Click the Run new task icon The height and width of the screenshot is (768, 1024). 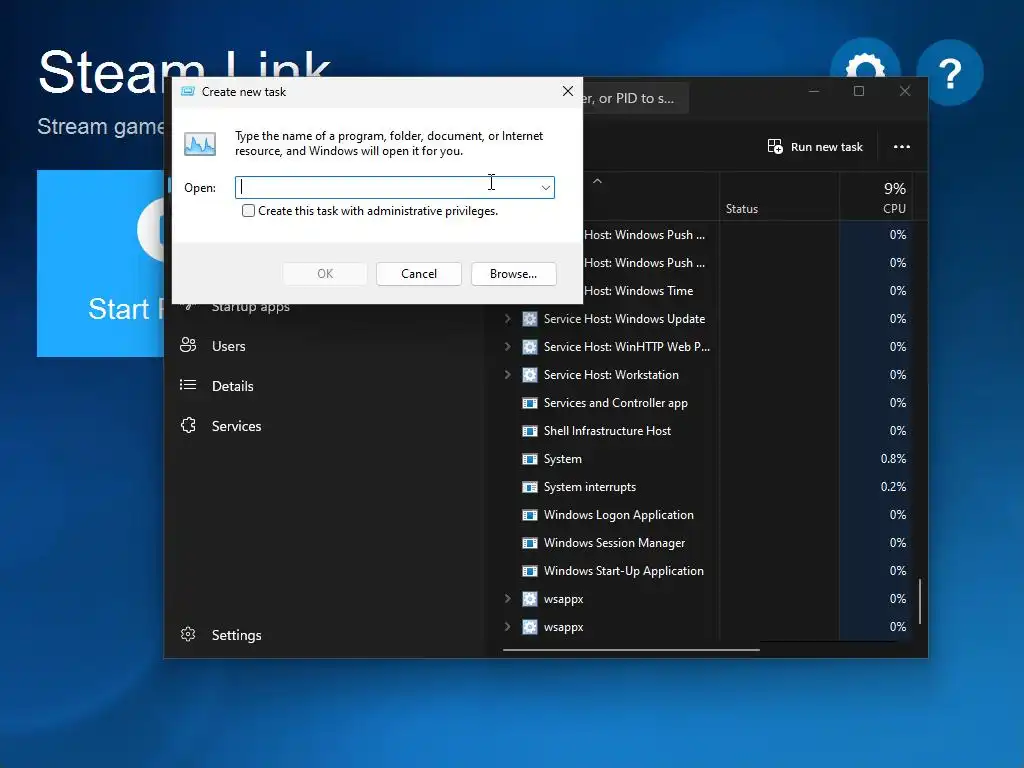point(775,147)
